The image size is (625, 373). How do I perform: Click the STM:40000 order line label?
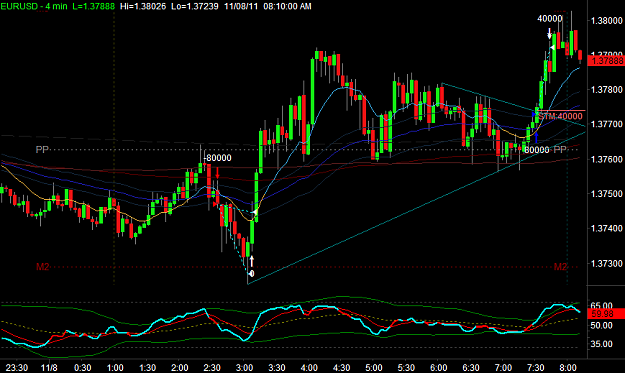[560, 116]
